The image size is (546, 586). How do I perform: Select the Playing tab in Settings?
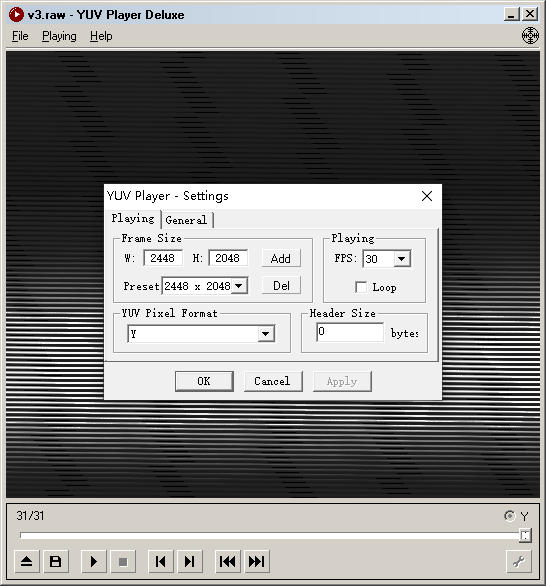(x=133, y=218)
